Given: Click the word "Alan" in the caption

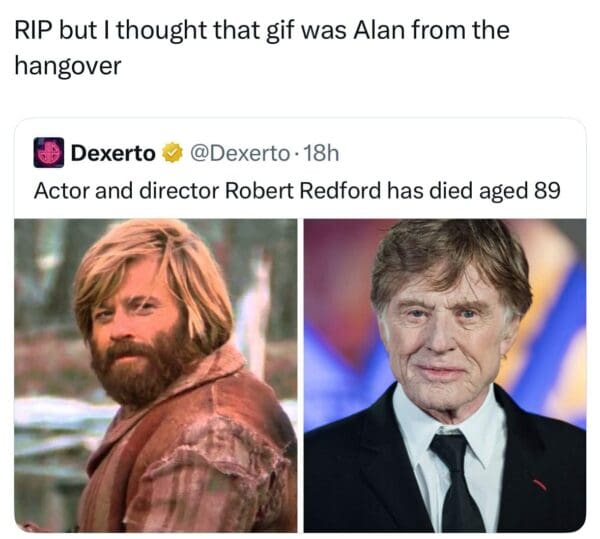Looking at the screenshot, I should (x=376, y=30).
